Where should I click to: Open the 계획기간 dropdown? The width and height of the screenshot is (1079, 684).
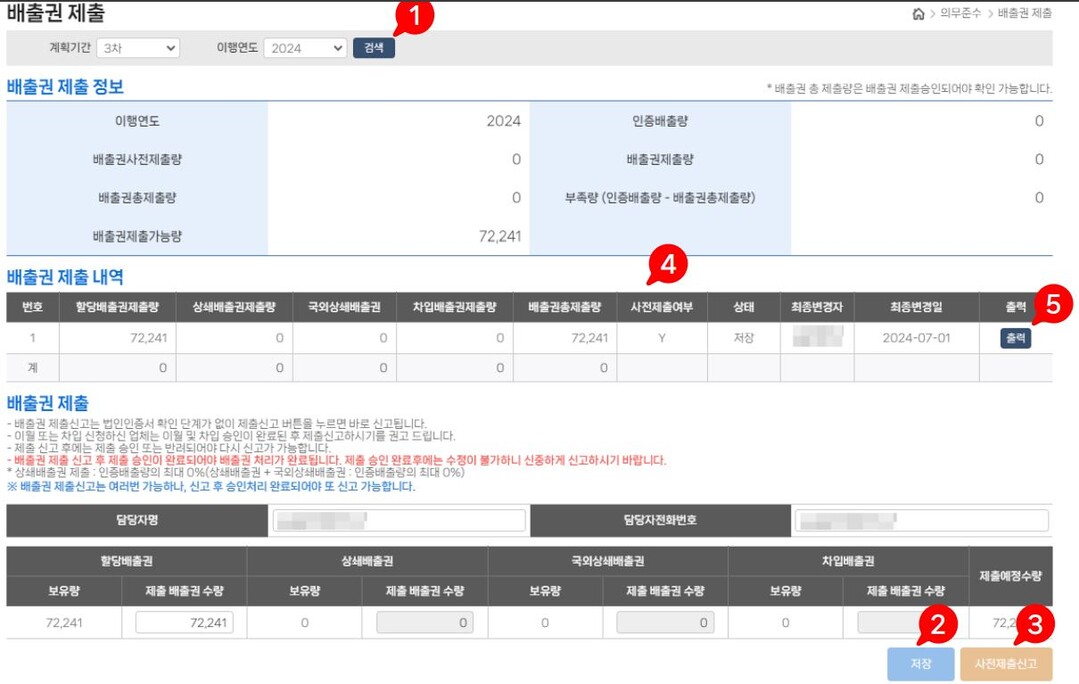pyautogui.click(x=138, y=48)
